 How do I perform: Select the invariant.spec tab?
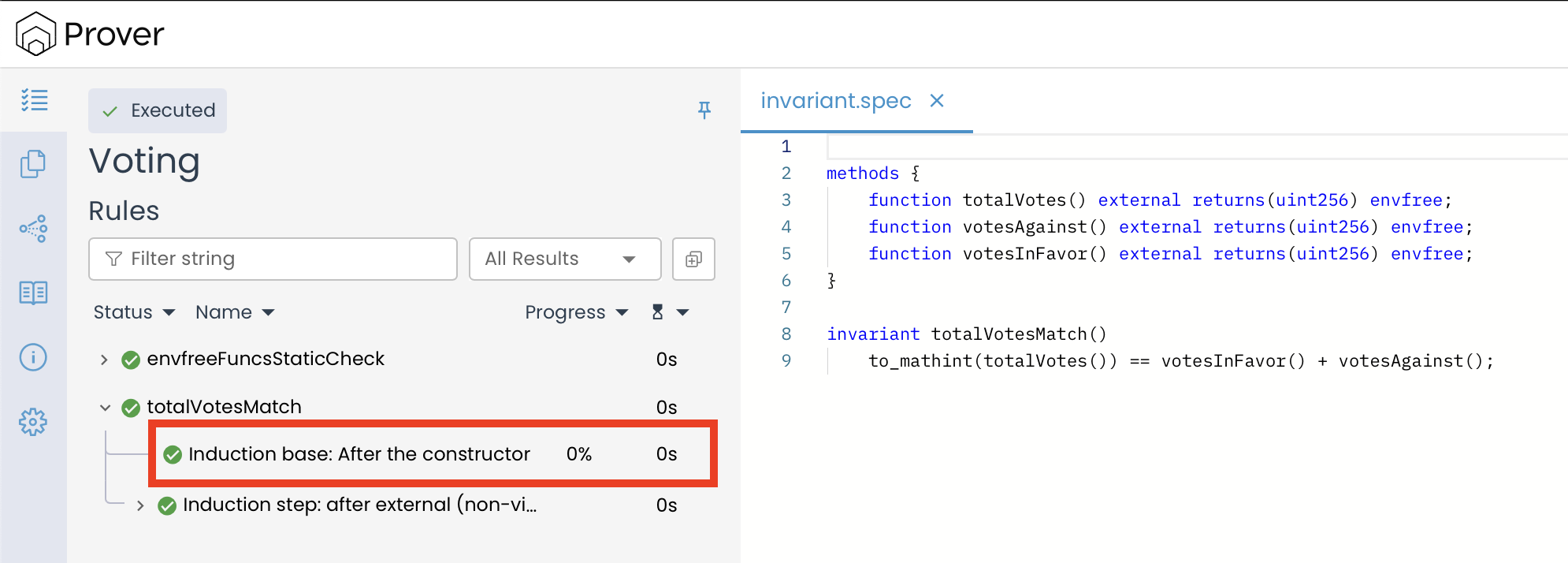pyautogui.click(x=835, y=101)
